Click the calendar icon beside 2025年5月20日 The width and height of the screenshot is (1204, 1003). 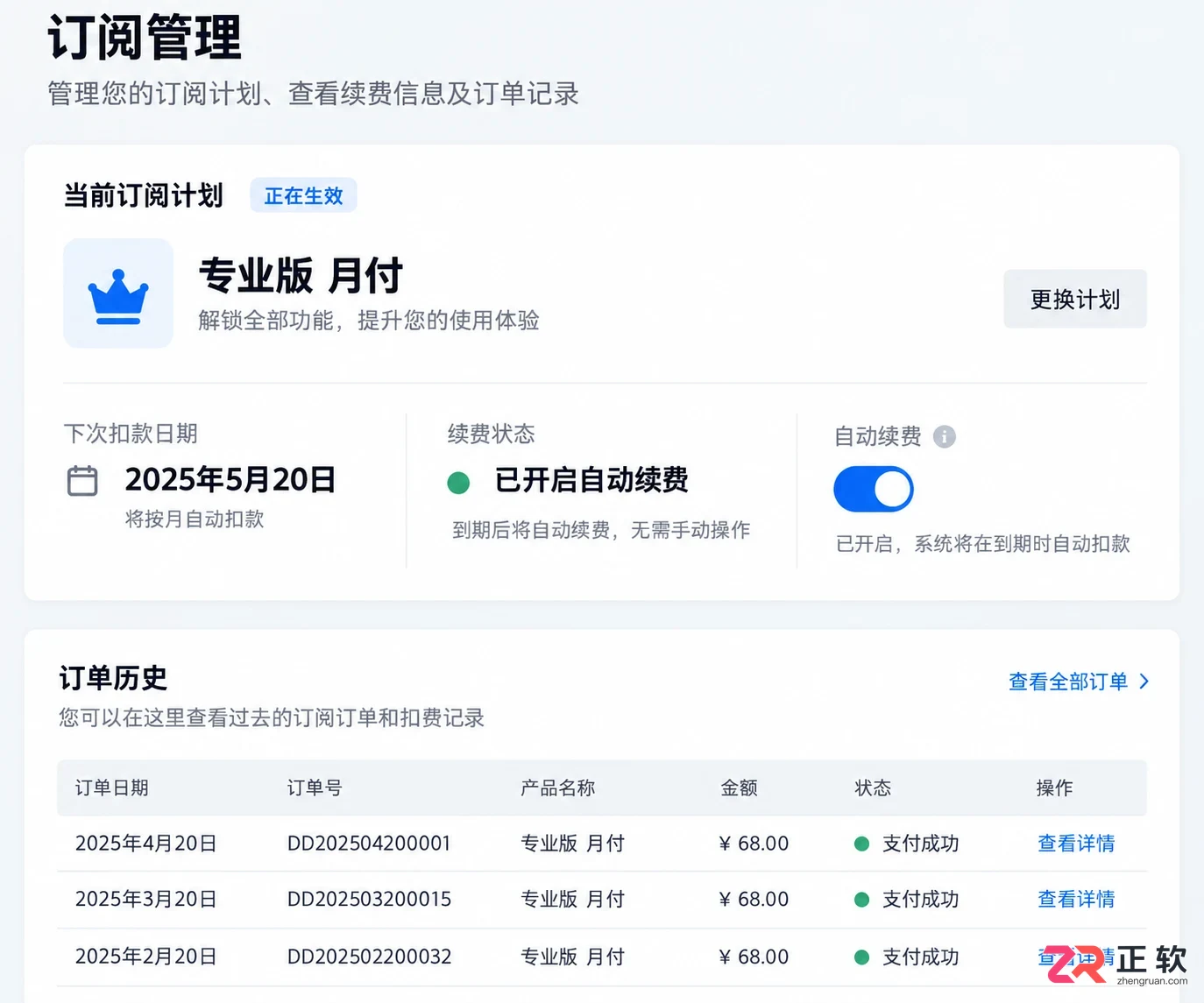tap(82, 481)
